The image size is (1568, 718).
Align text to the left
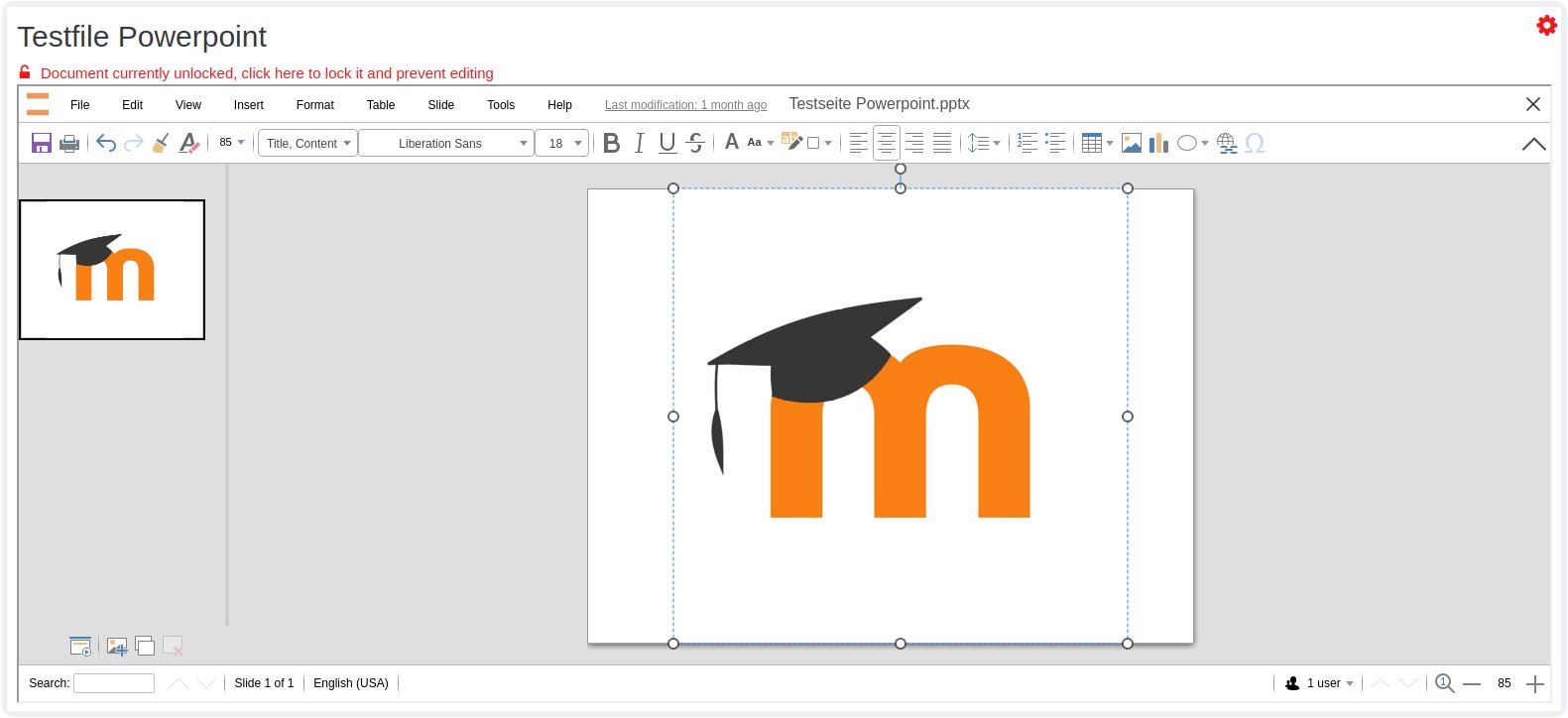[x=859, y=143]
